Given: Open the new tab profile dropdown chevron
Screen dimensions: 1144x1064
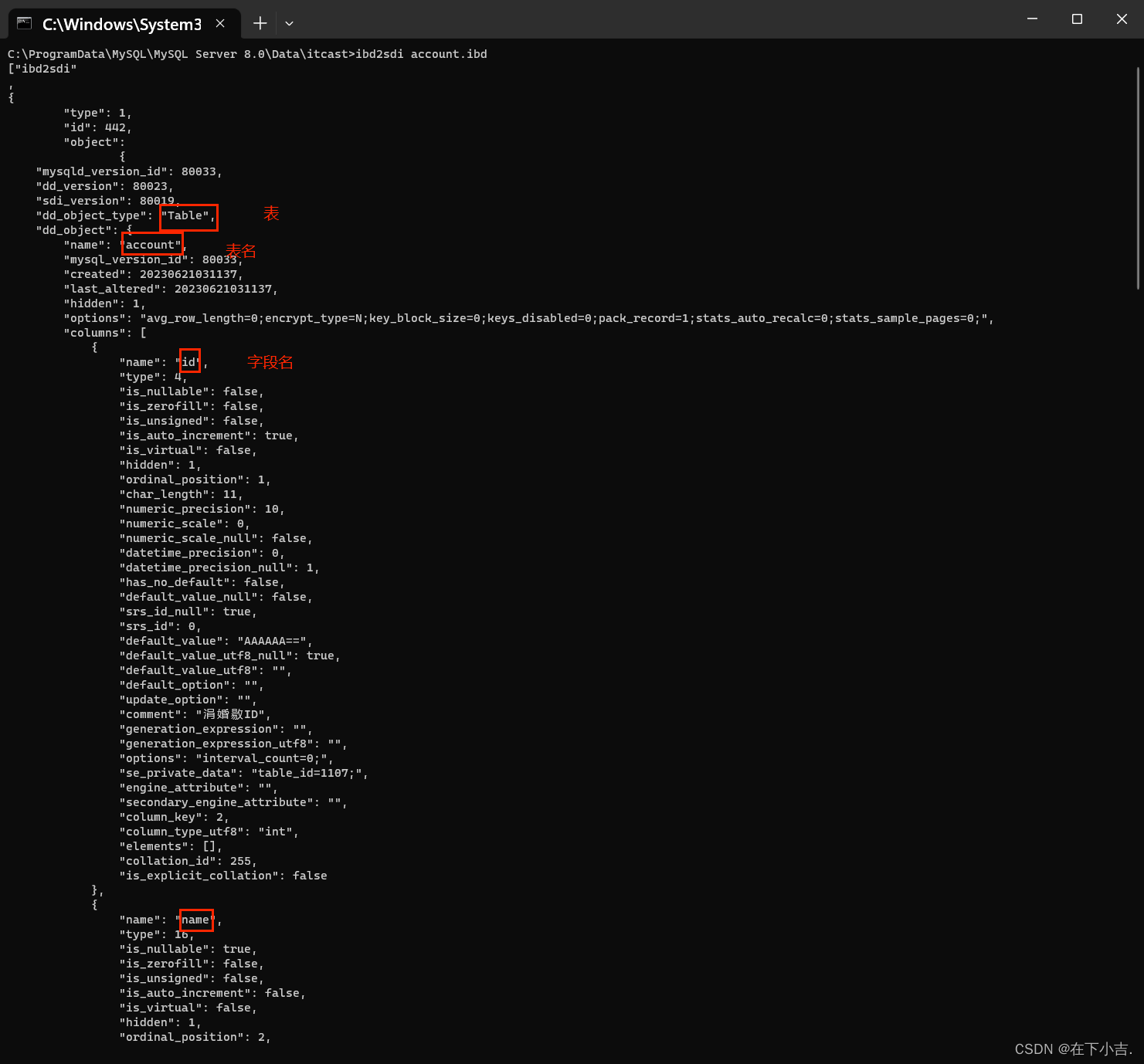Looking at the screenshot, I should click(x=289, y=23).
